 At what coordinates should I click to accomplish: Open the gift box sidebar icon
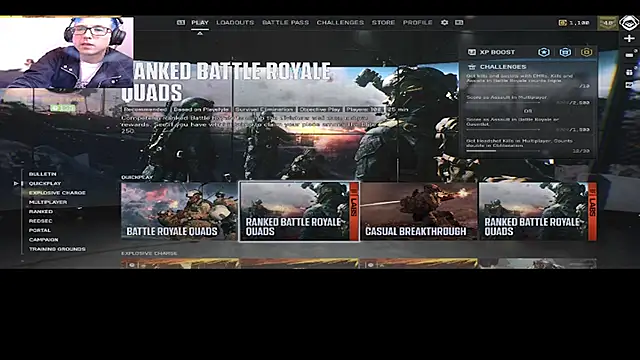point(629,72)
